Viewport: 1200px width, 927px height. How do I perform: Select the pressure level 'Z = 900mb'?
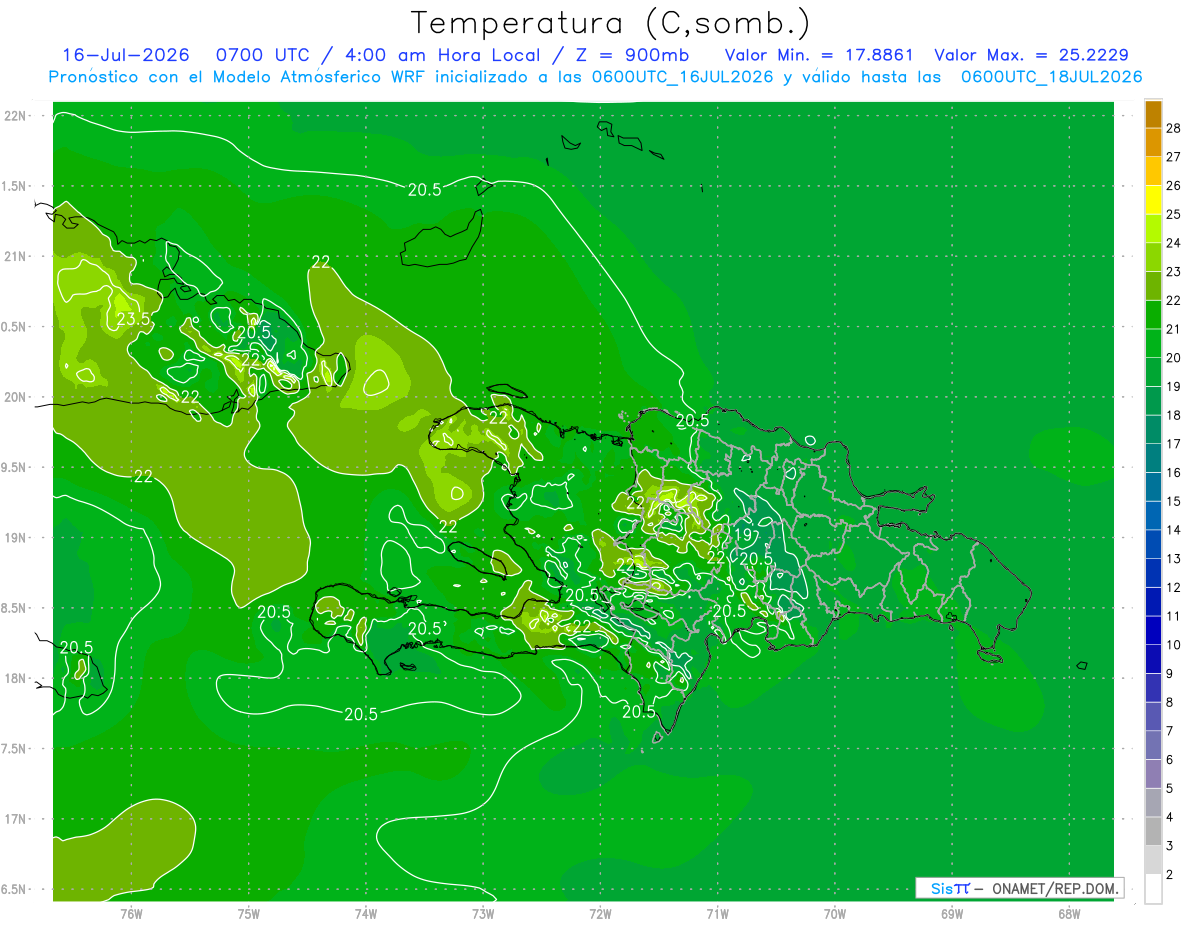(x=633, y=55)
